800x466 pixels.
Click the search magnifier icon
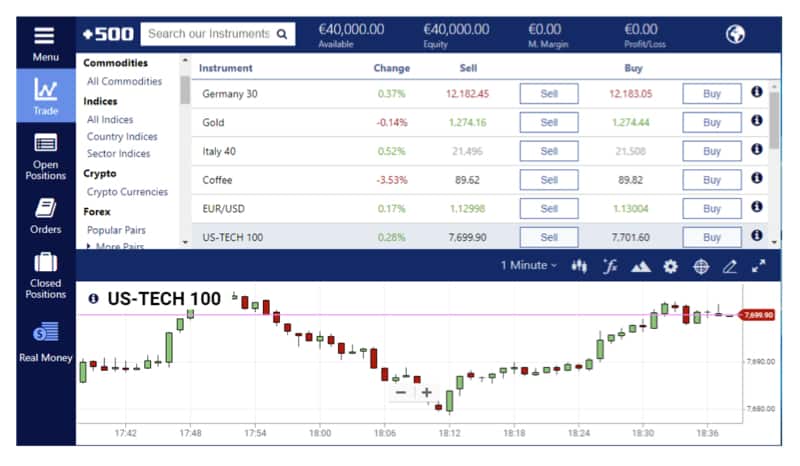pyautogui.click(x=282, y=34)
